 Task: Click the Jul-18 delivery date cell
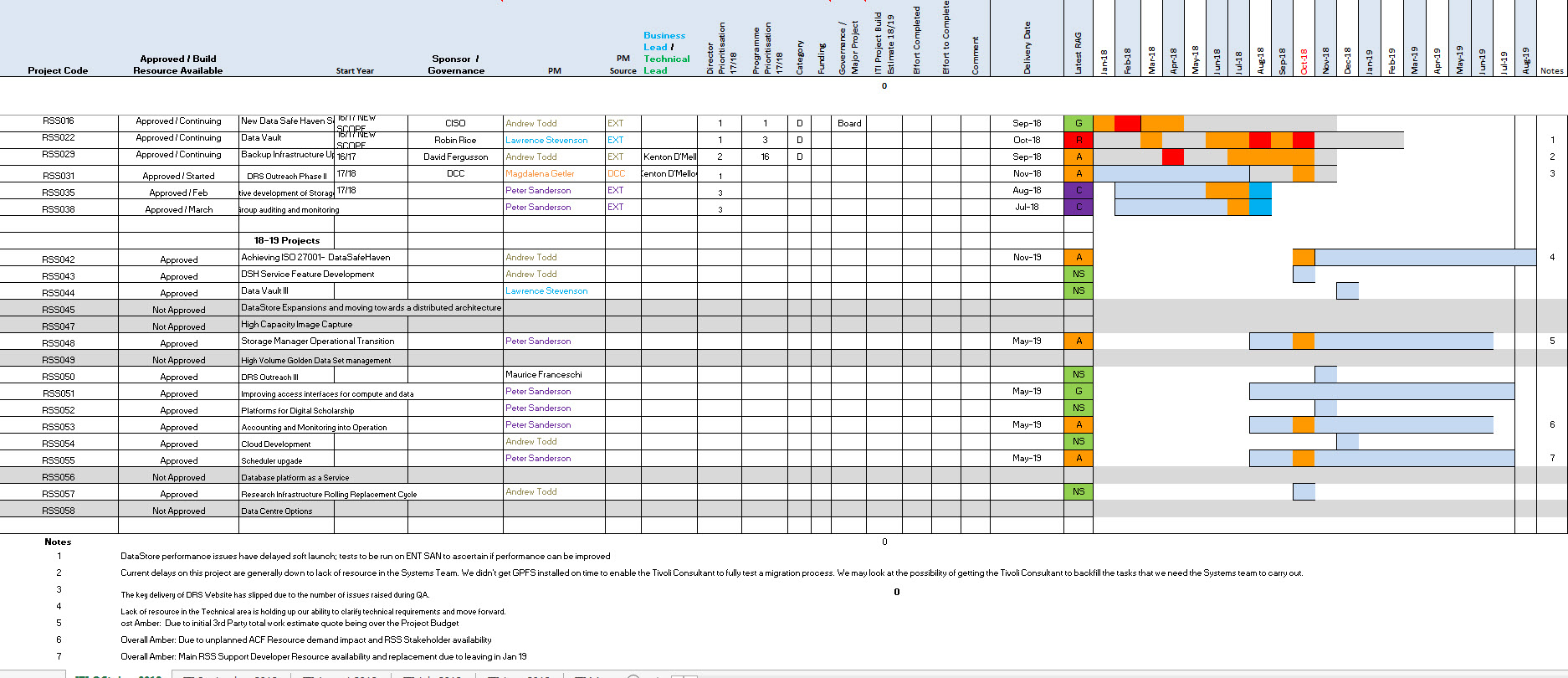coord(1027,207)
